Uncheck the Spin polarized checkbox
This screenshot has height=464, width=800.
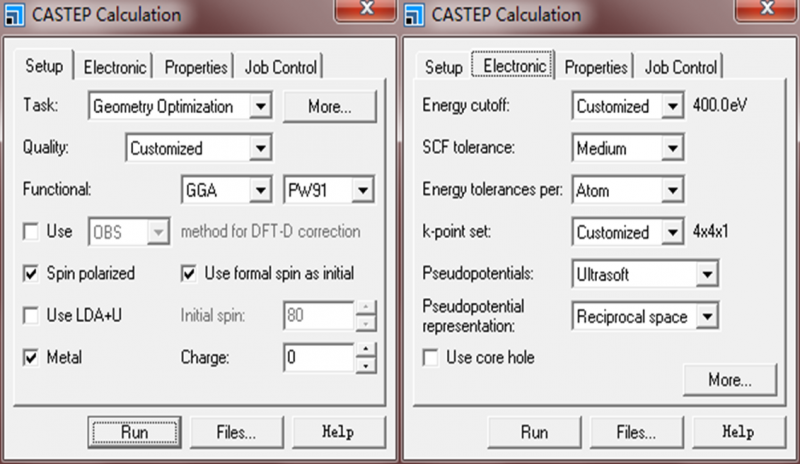pos(31,274)
